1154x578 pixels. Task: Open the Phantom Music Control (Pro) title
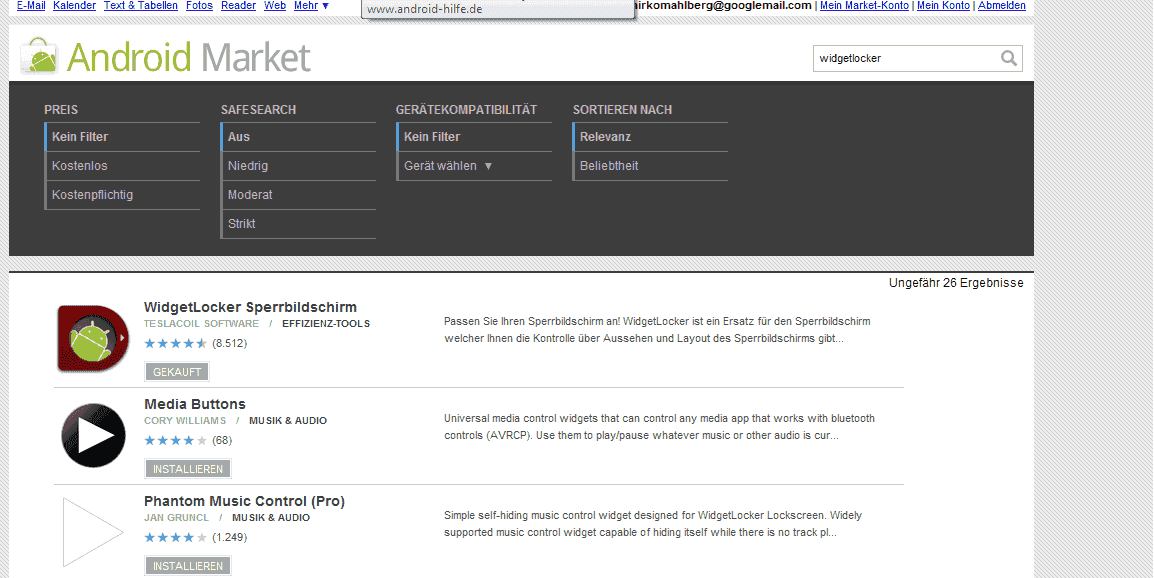pos(244,501)
